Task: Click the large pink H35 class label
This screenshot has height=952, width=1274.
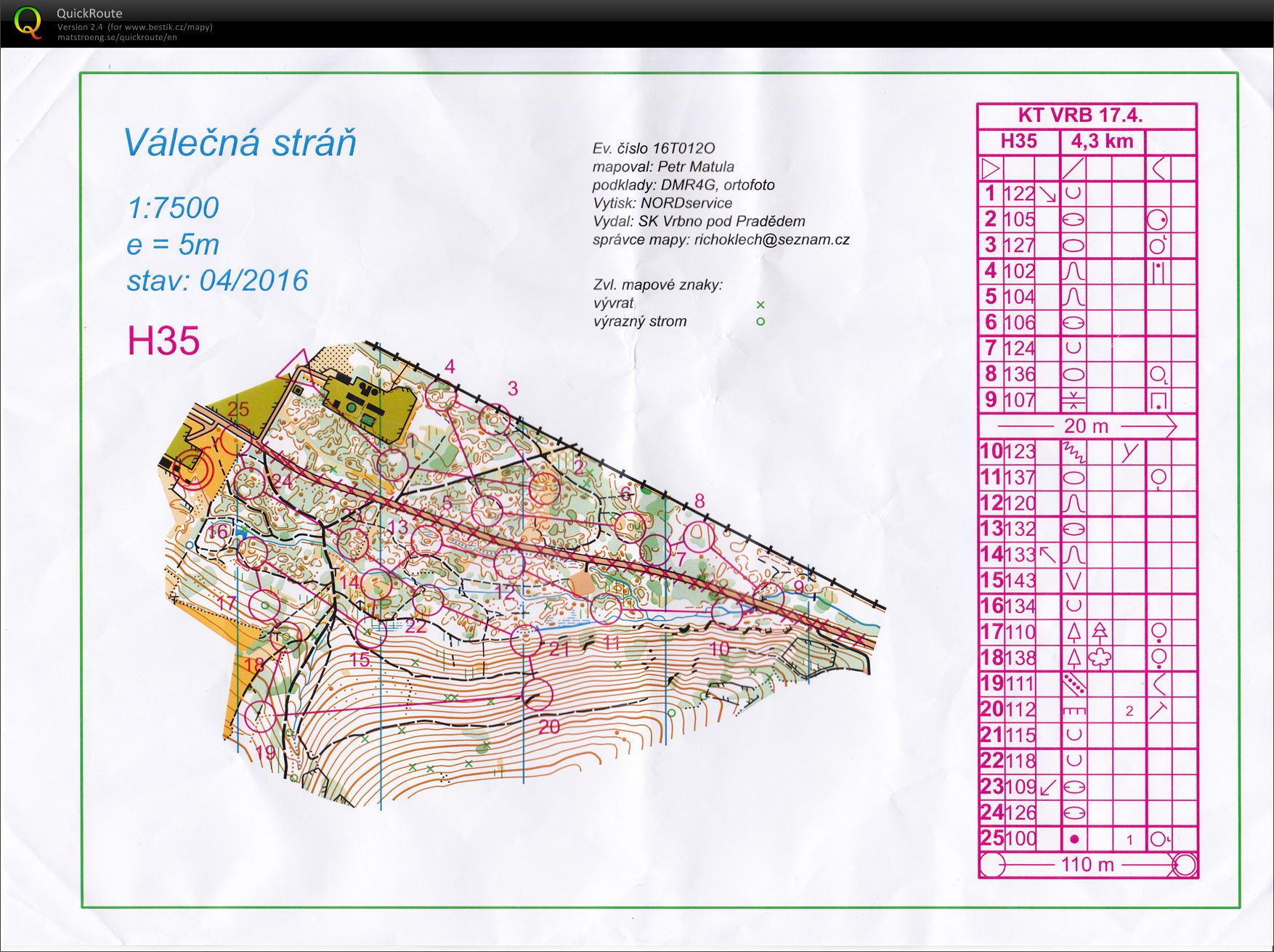Action: click(163, 341)
